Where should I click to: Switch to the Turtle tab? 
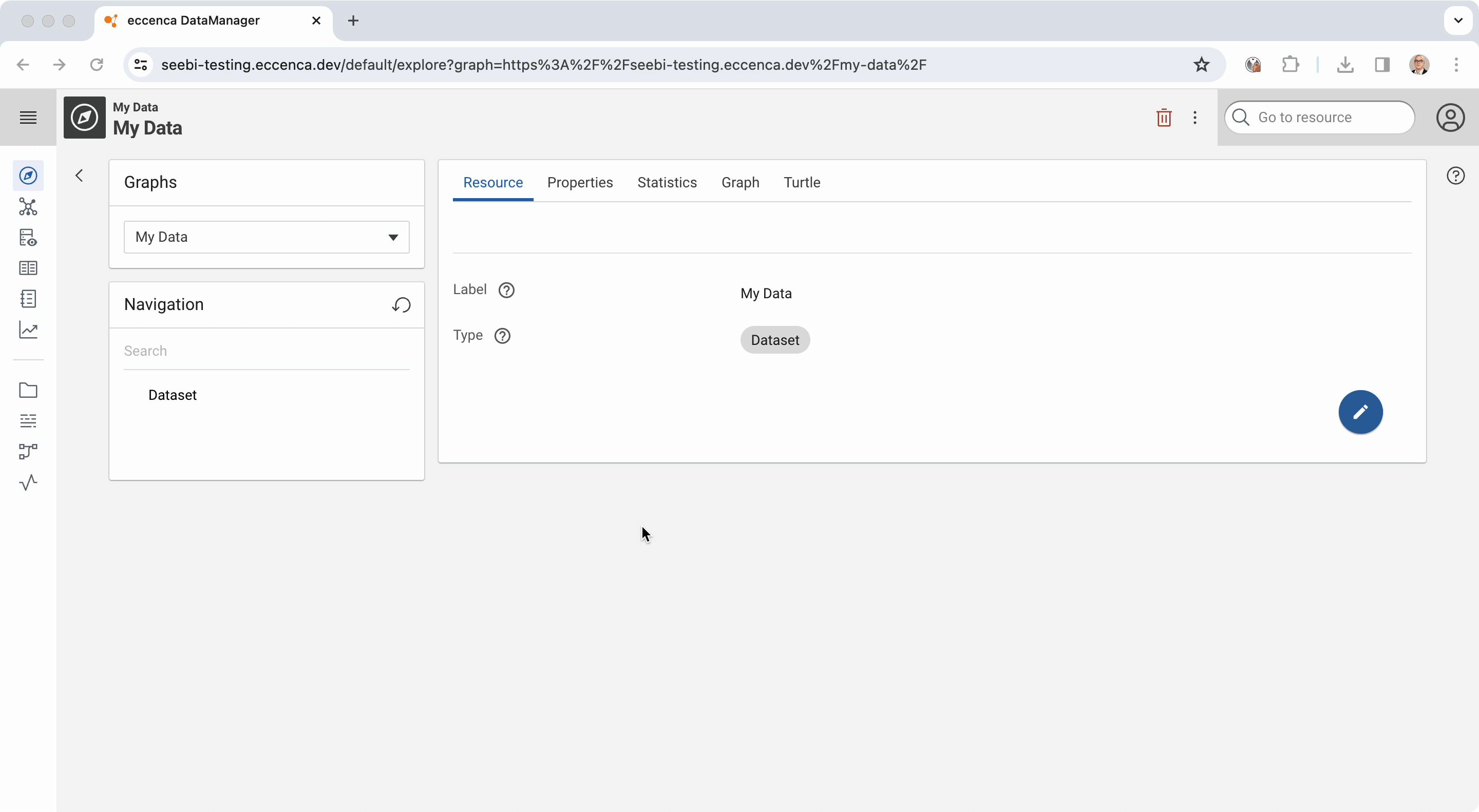tap(802, 183)
